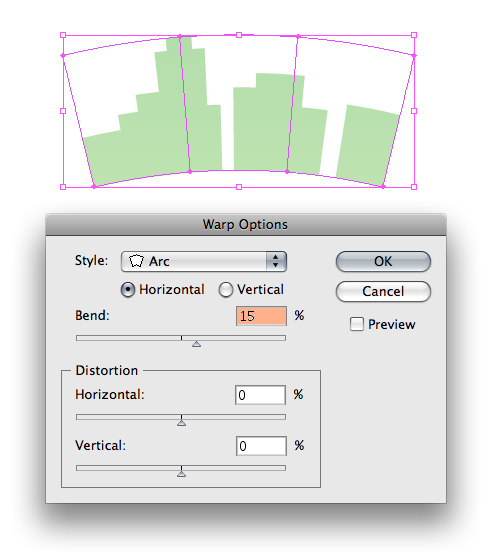Cancel the Warp Options dialog

click(x=383, y=291)
